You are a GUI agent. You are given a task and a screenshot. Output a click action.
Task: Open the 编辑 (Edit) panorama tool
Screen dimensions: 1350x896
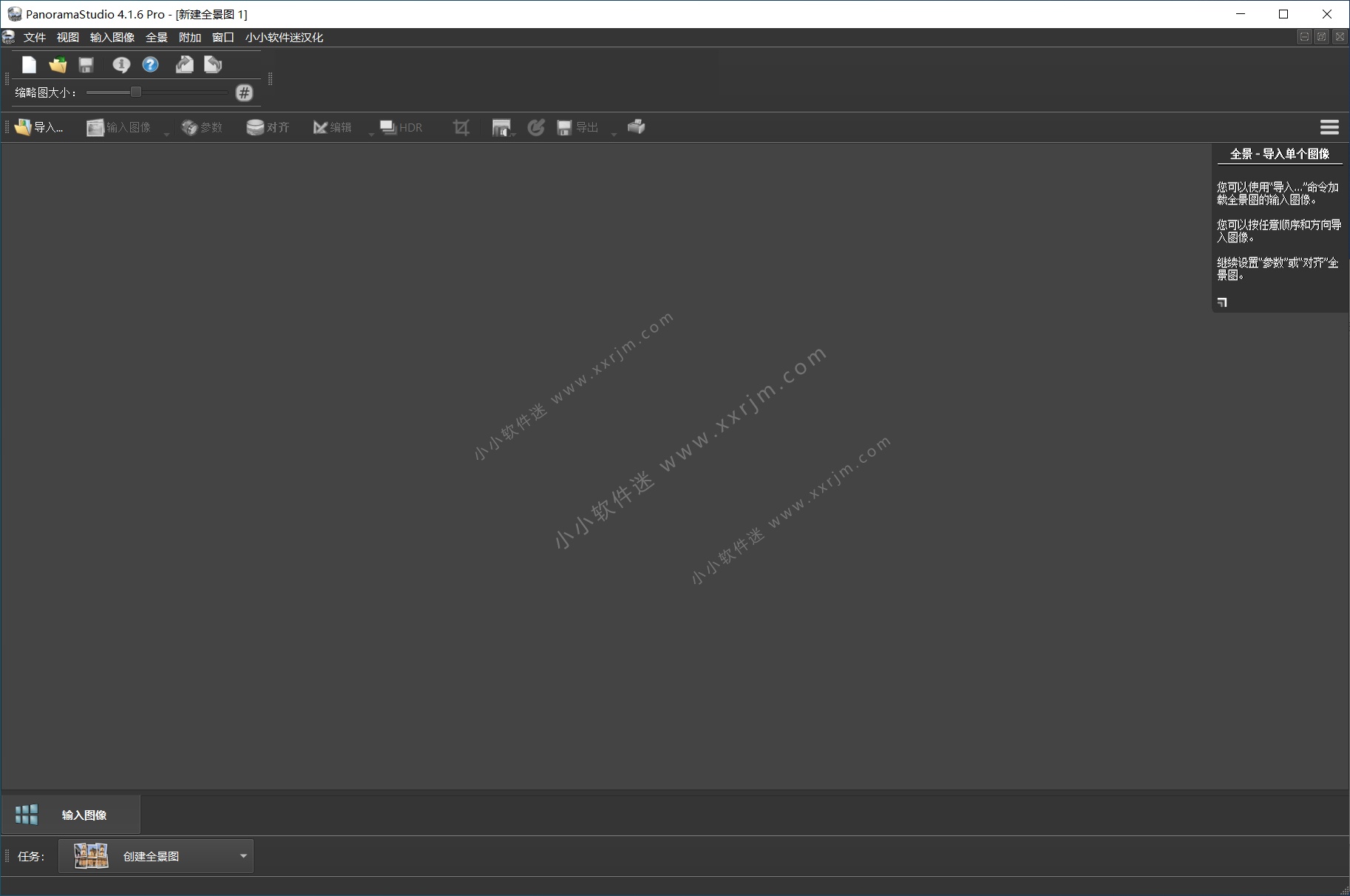(x=333, y=126)
